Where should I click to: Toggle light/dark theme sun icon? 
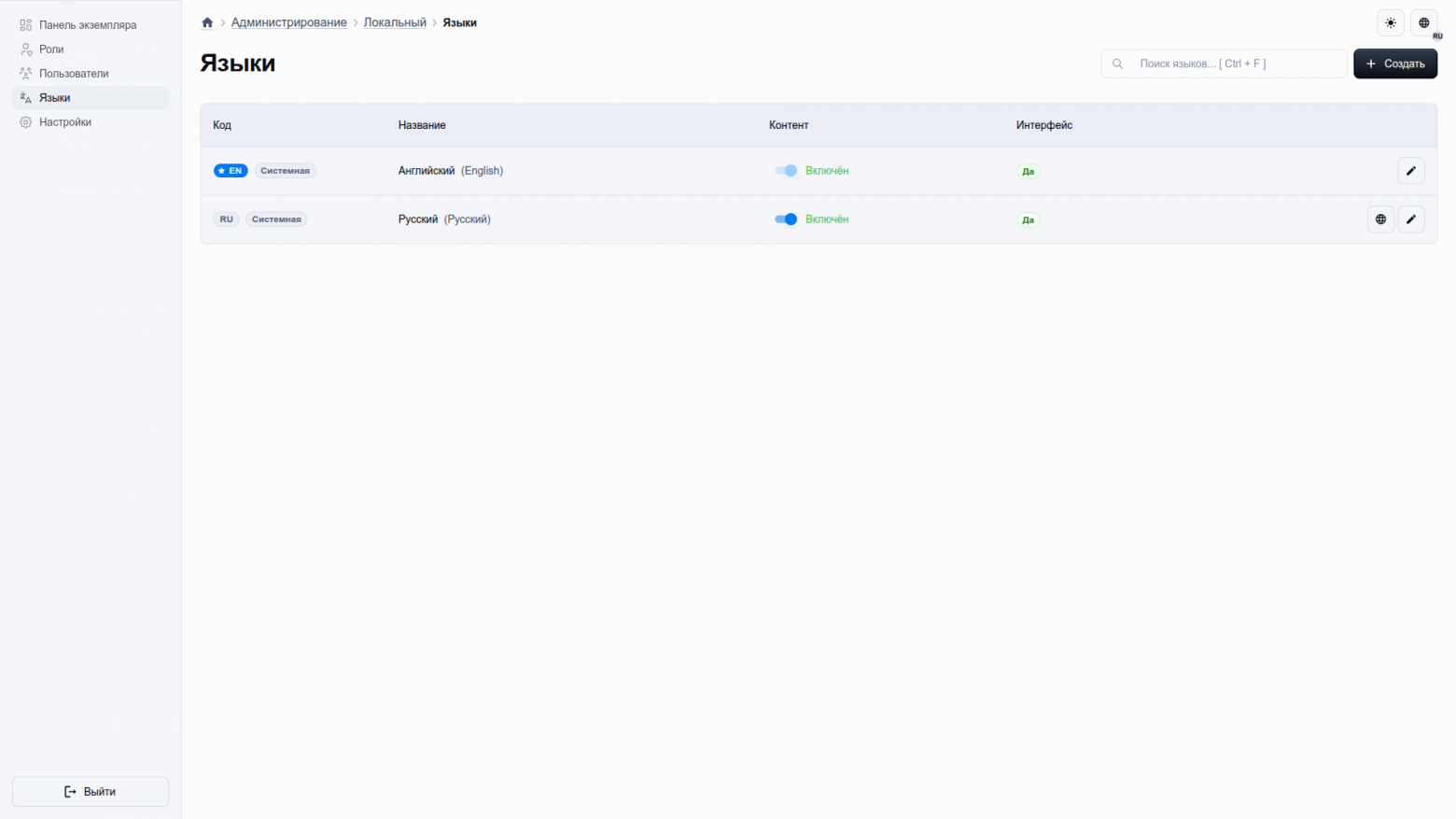coord(1391,22)
